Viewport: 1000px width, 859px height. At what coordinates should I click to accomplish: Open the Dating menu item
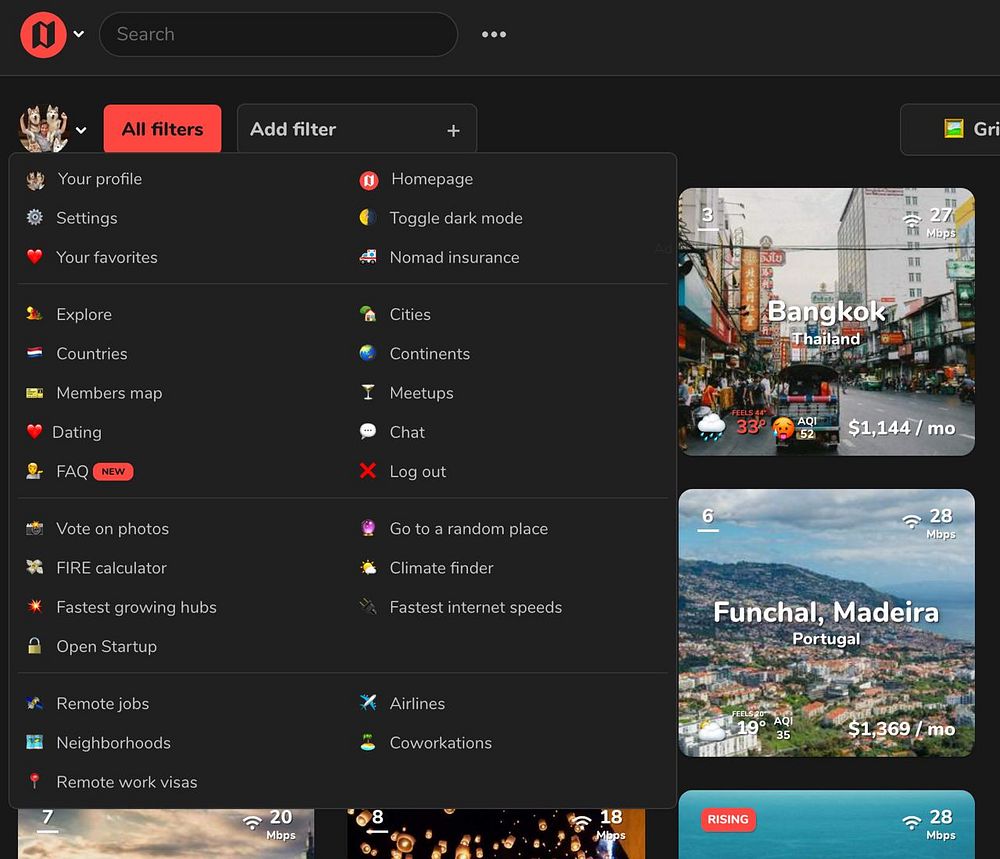click(77, 432)
